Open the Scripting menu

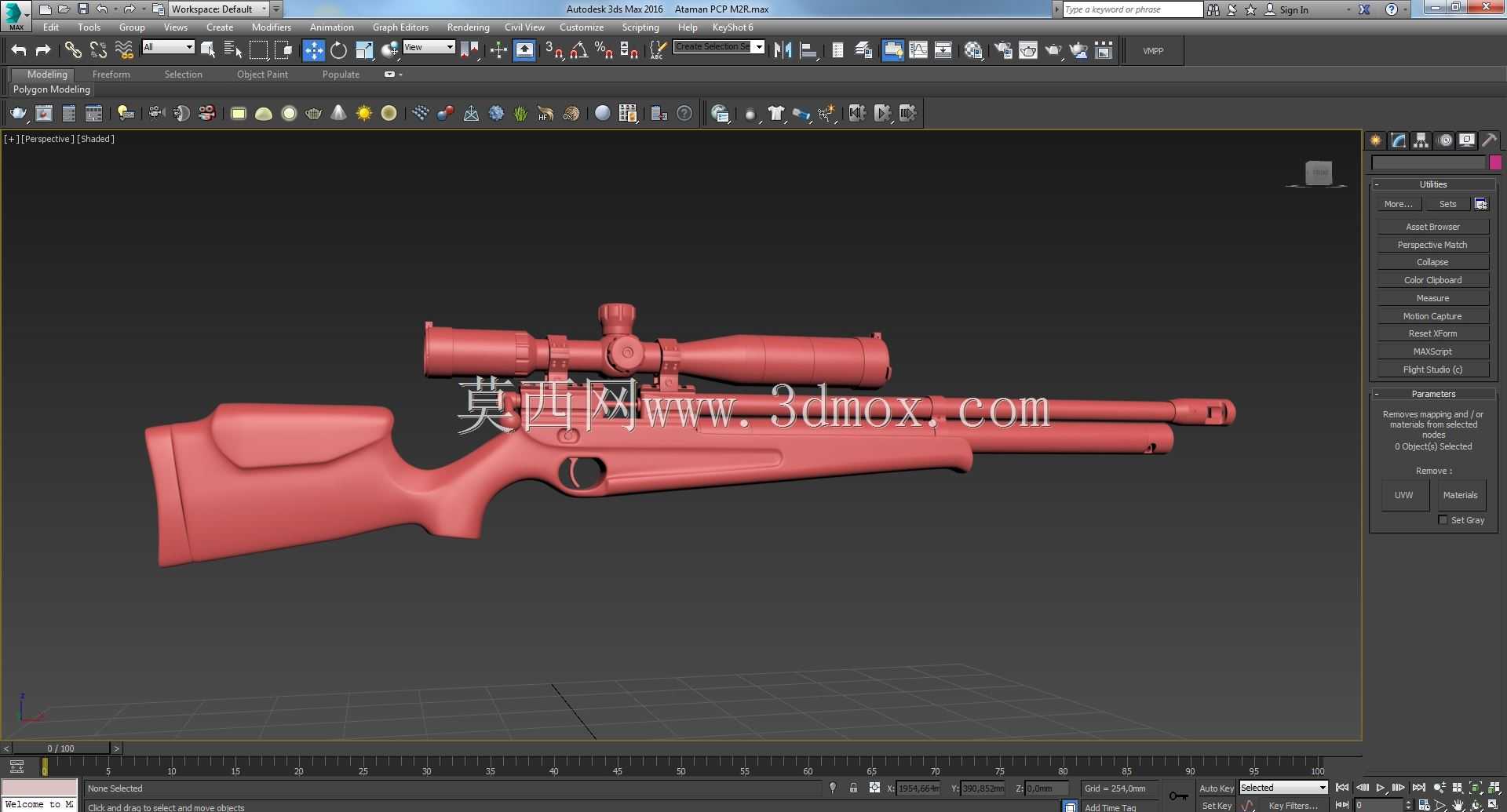(640, 27)
